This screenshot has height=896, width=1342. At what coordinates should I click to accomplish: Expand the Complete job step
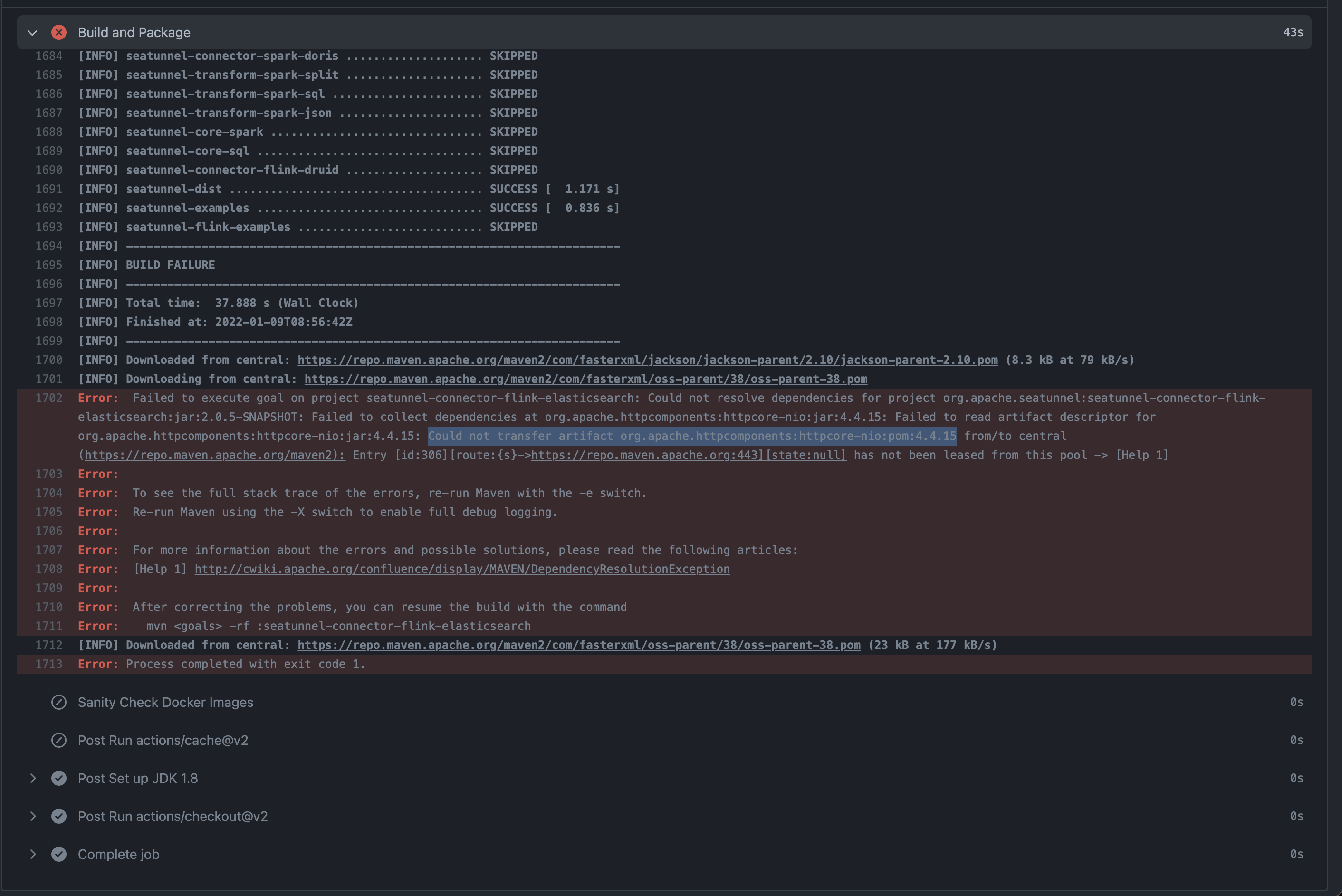tap(33, 854)
